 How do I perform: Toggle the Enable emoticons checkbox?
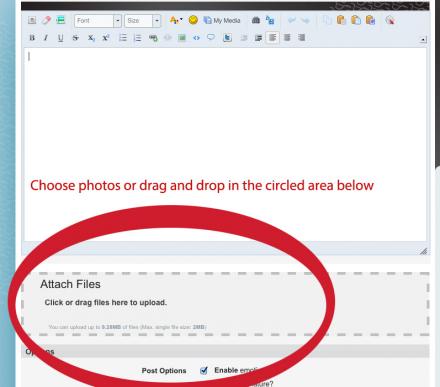point(204,370)
